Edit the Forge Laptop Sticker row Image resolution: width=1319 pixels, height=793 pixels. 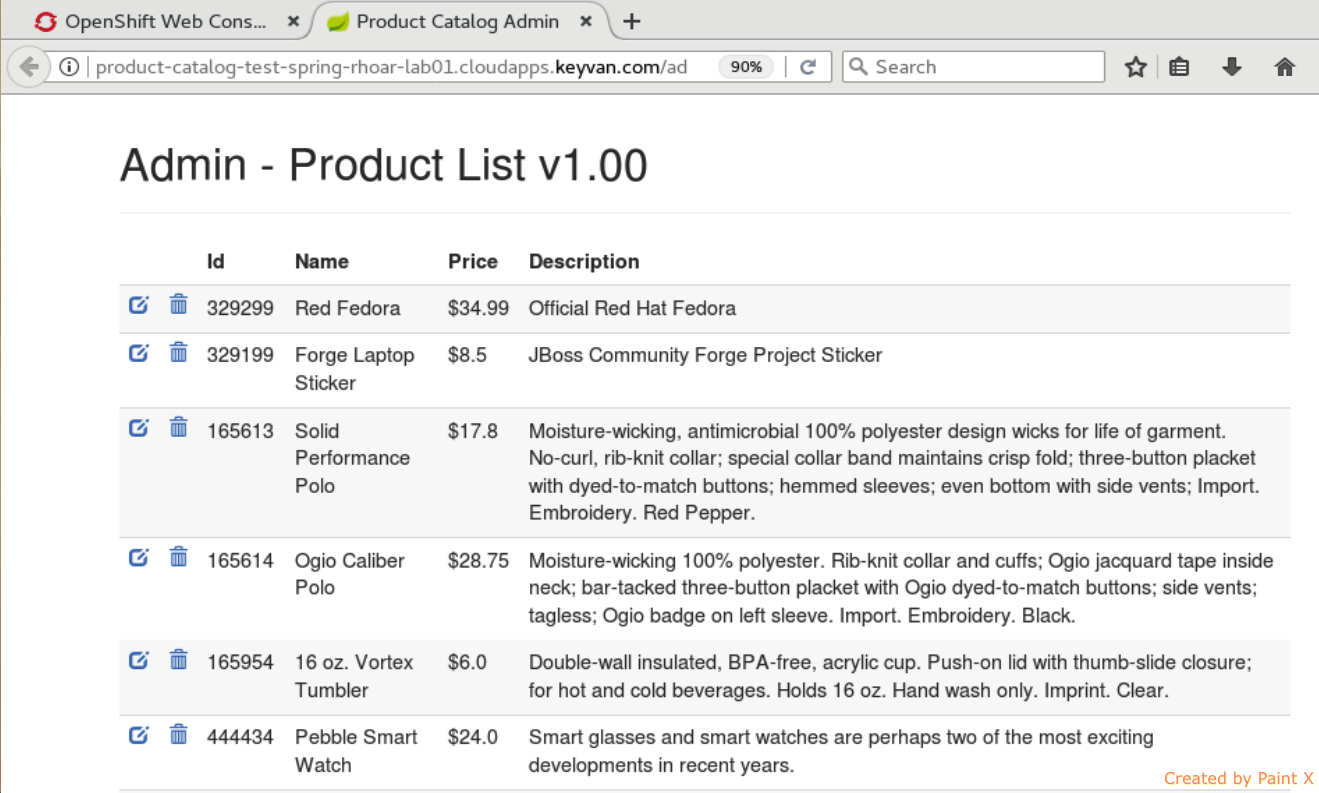pyautogui.click(x=139, y=352)
